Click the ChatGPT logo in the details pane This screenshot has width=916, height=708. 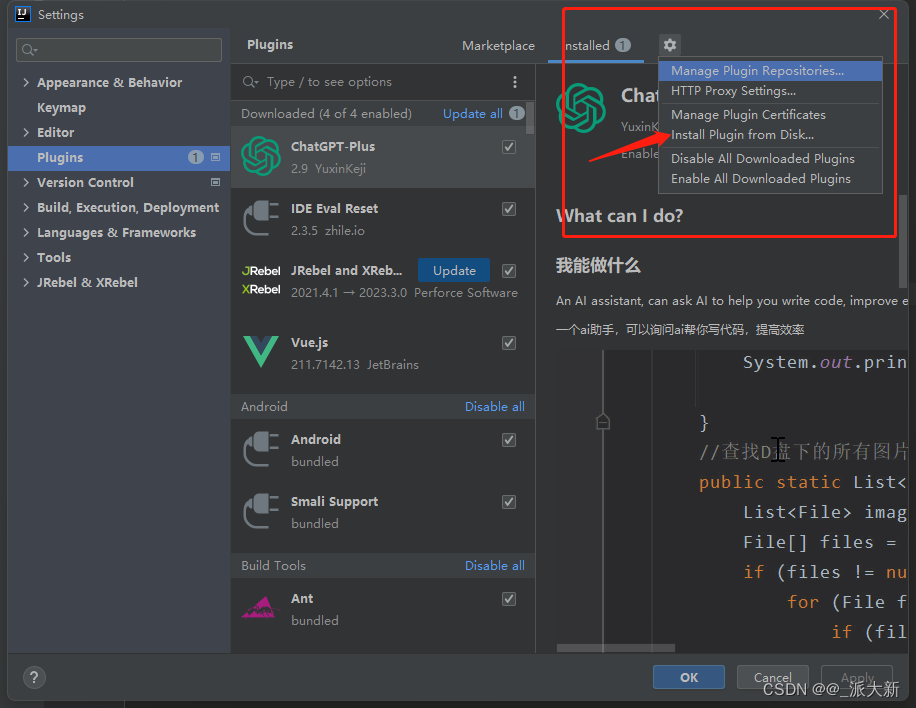click(x=581, y=108)
